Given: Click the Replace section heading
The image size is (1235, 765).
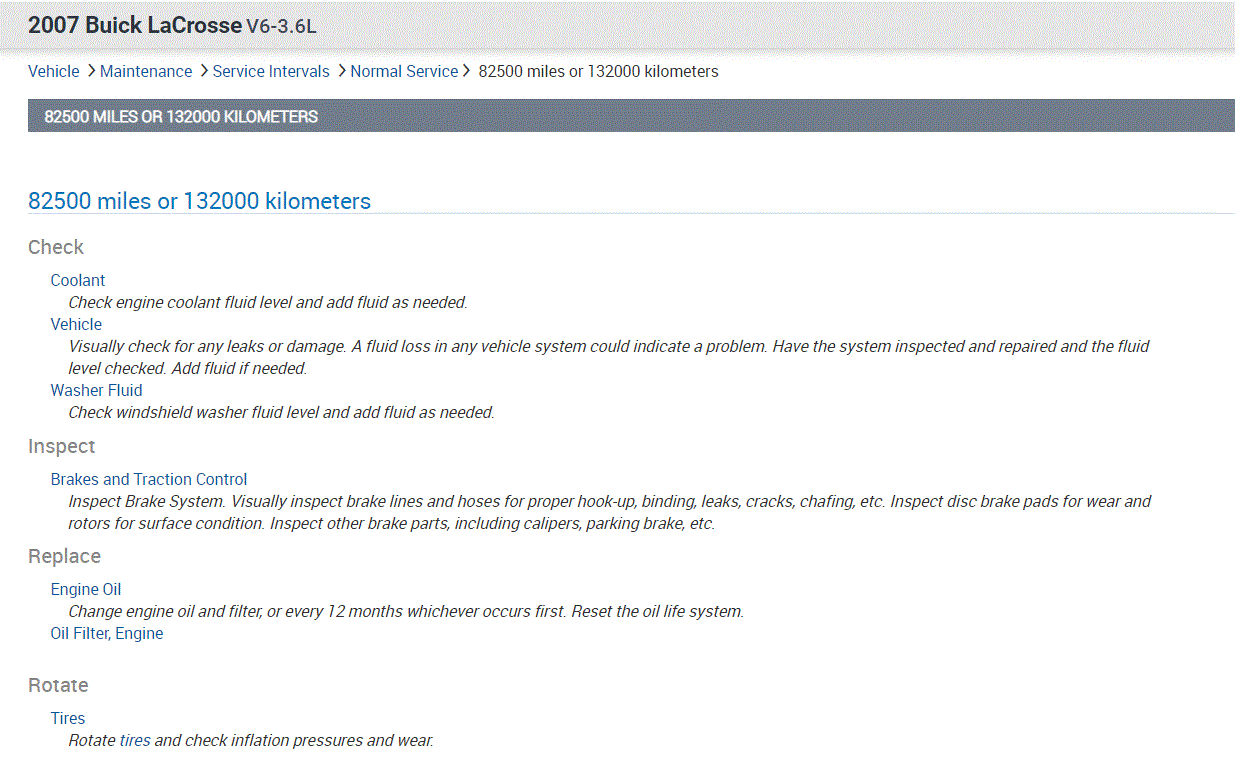Looking at the screenshot, I should tap(64, 556).
